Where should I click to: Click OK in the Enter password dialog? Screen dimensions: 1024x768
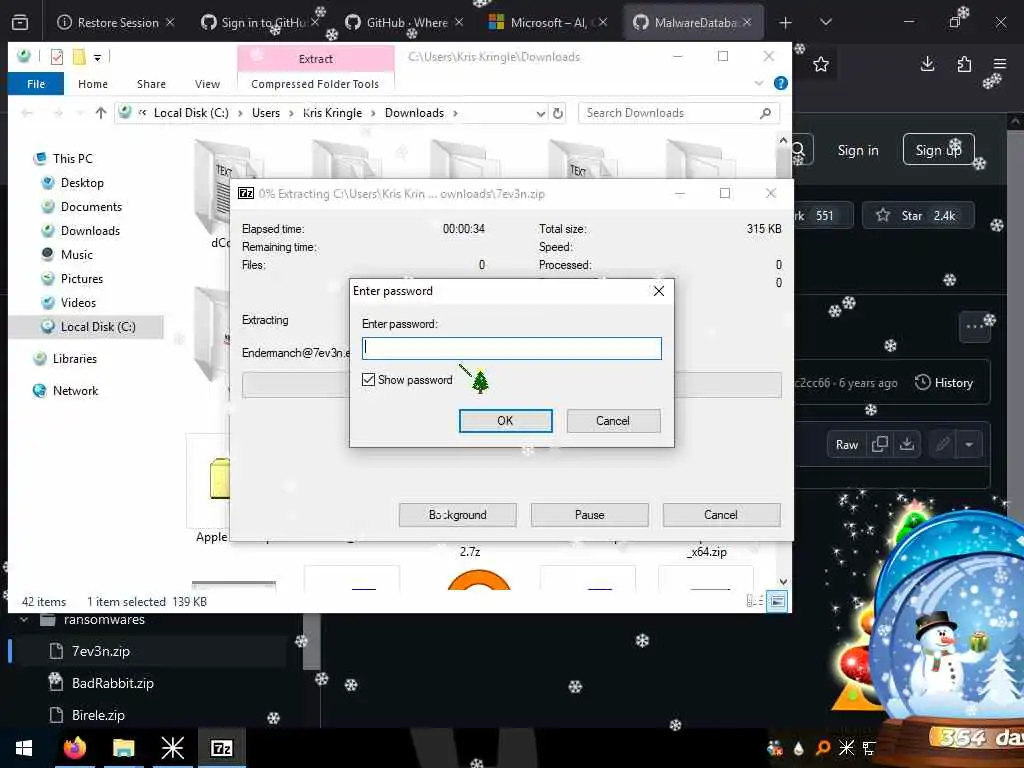pyautogui.click(x=505, y=421)
